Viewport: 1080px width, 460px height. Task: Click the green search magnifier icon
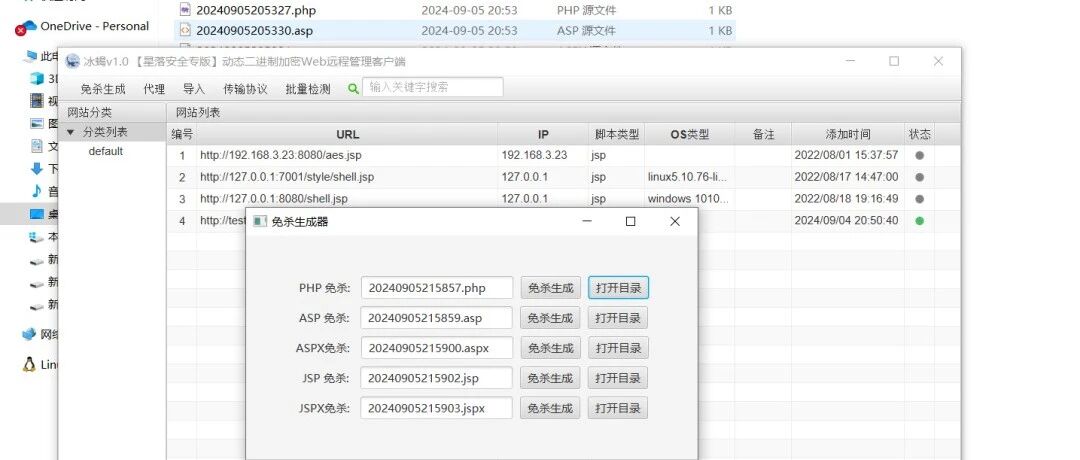pyautogui.click(x=353, y=88)
